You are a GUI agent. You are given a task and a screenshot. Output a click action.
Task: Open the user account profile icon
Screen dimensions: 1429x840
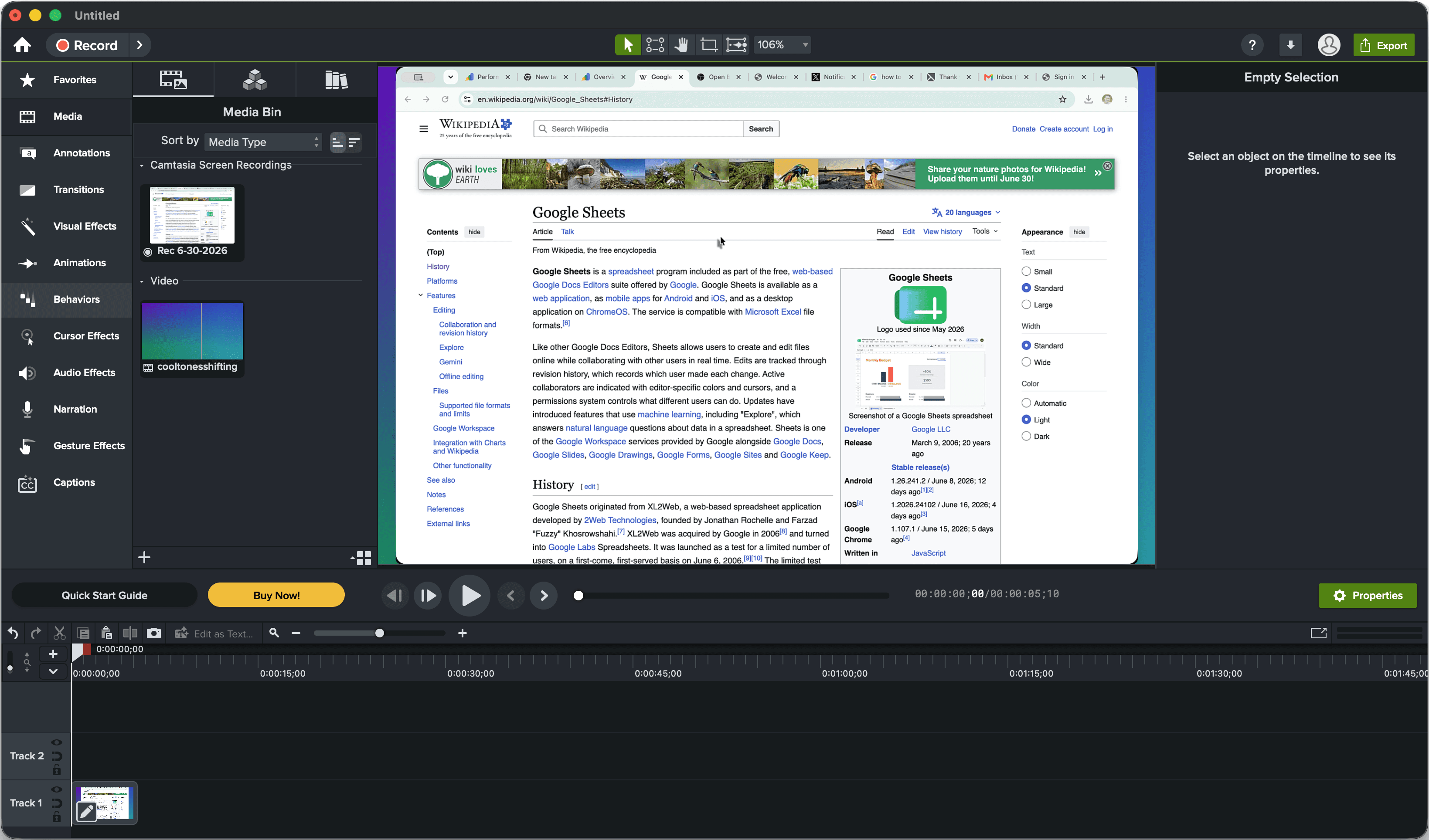pyautogui.click(x=1329, y=45)
